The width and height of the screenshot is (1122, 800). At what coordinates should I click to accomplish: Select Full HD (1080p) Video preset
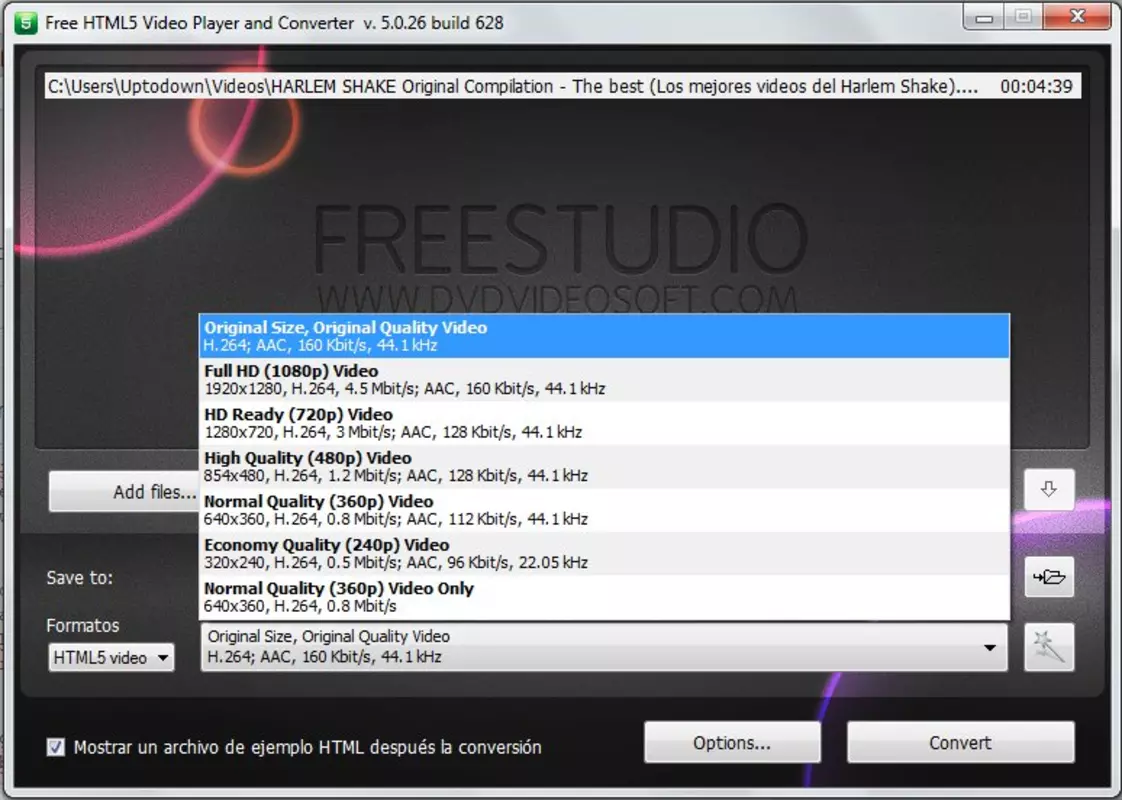click(x=604, y=380)
